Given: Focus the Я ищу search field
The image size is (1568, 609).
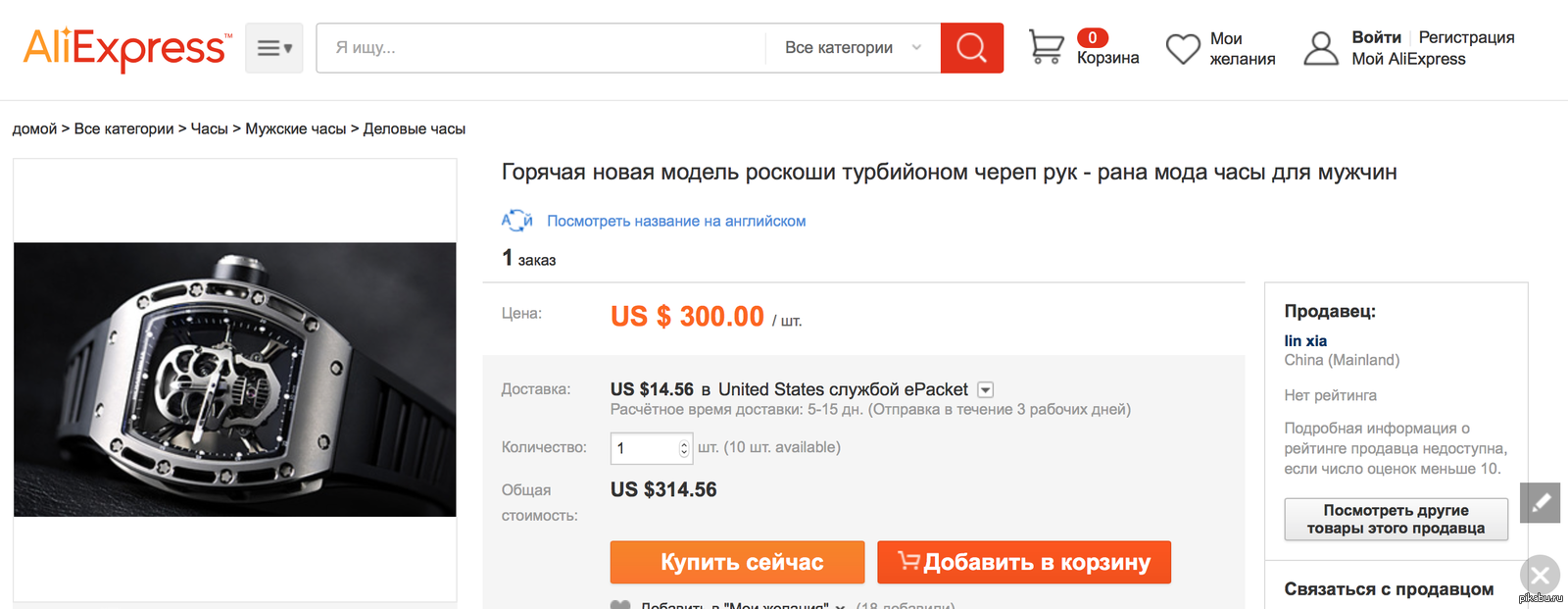Looking at the screenshot, I should 539,48.
